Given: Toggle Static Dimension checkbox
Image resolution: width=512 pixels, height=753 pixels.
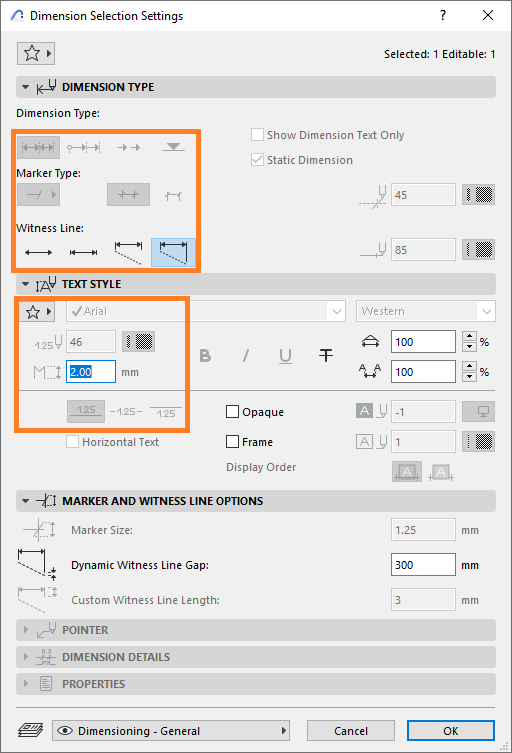Looking at the screenshot, I should (257, 159).
